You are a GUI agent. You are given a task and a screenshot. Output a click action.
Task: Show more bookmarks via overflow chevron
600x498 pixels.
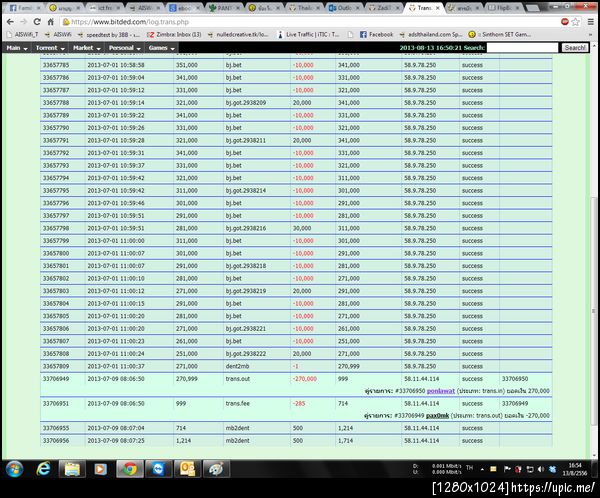tap(590, 34)
